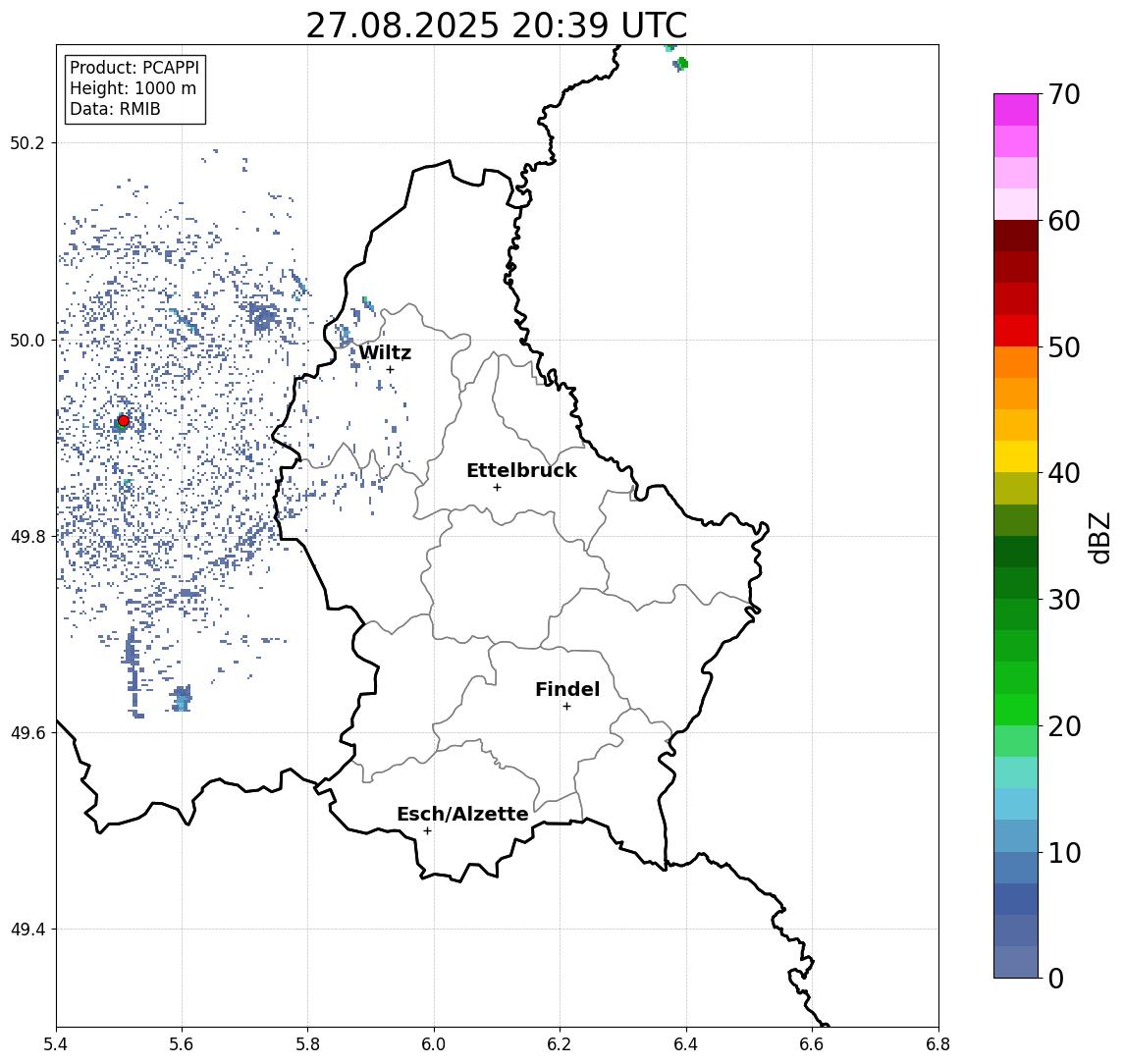The width and height of the screenshot is (1124, 1064).
Task: Click the longitude axis label 5.4
Action: coord(57,1044)
